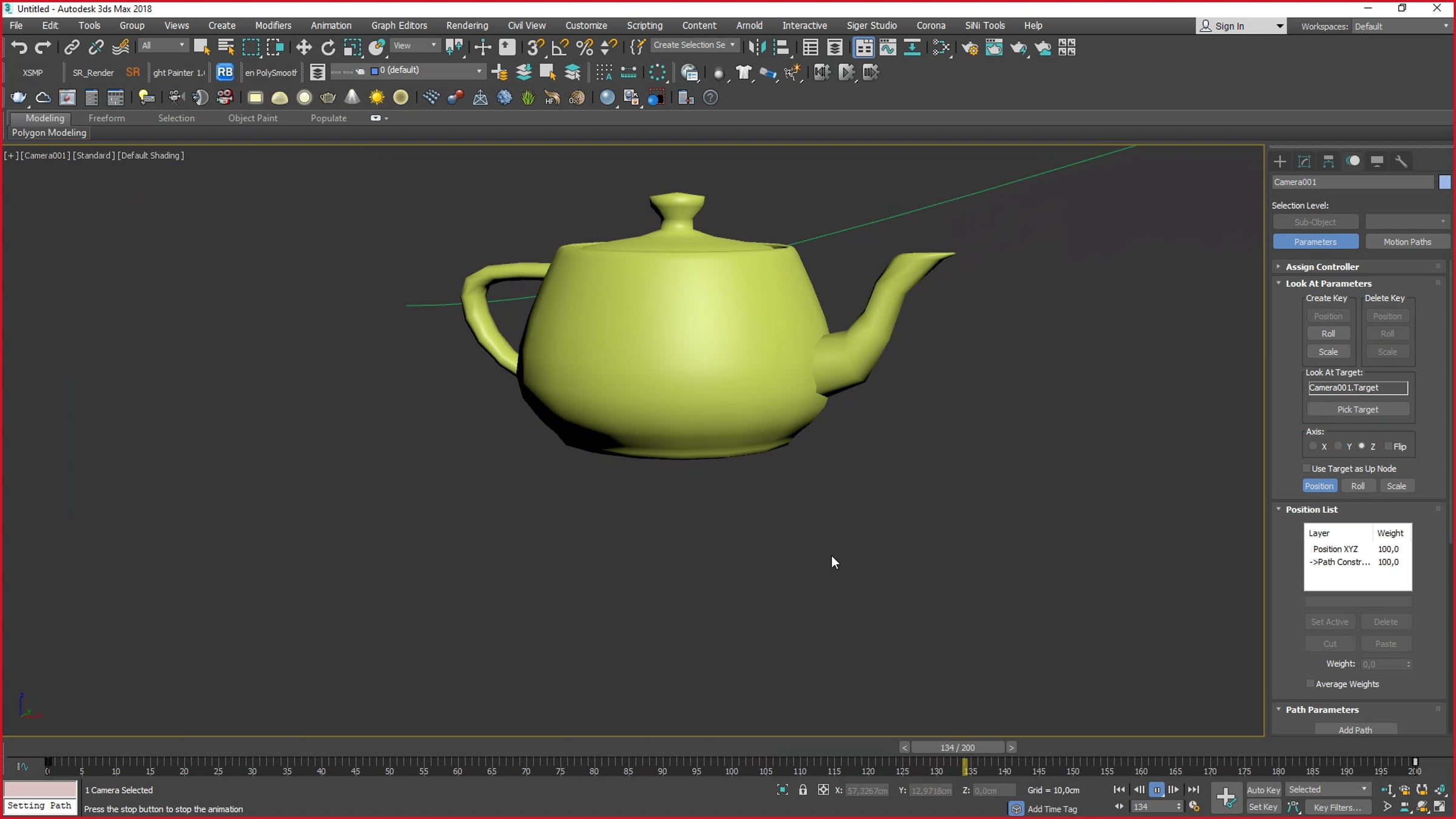
Task: Stop the animation playback
Action: (x=1157, y=790)
